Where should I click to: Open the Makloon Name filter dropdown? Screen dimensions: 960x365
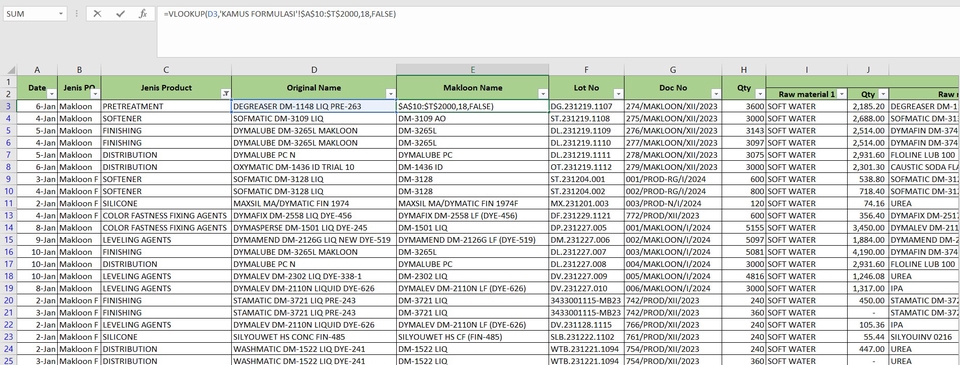click(x=542, y=94)
